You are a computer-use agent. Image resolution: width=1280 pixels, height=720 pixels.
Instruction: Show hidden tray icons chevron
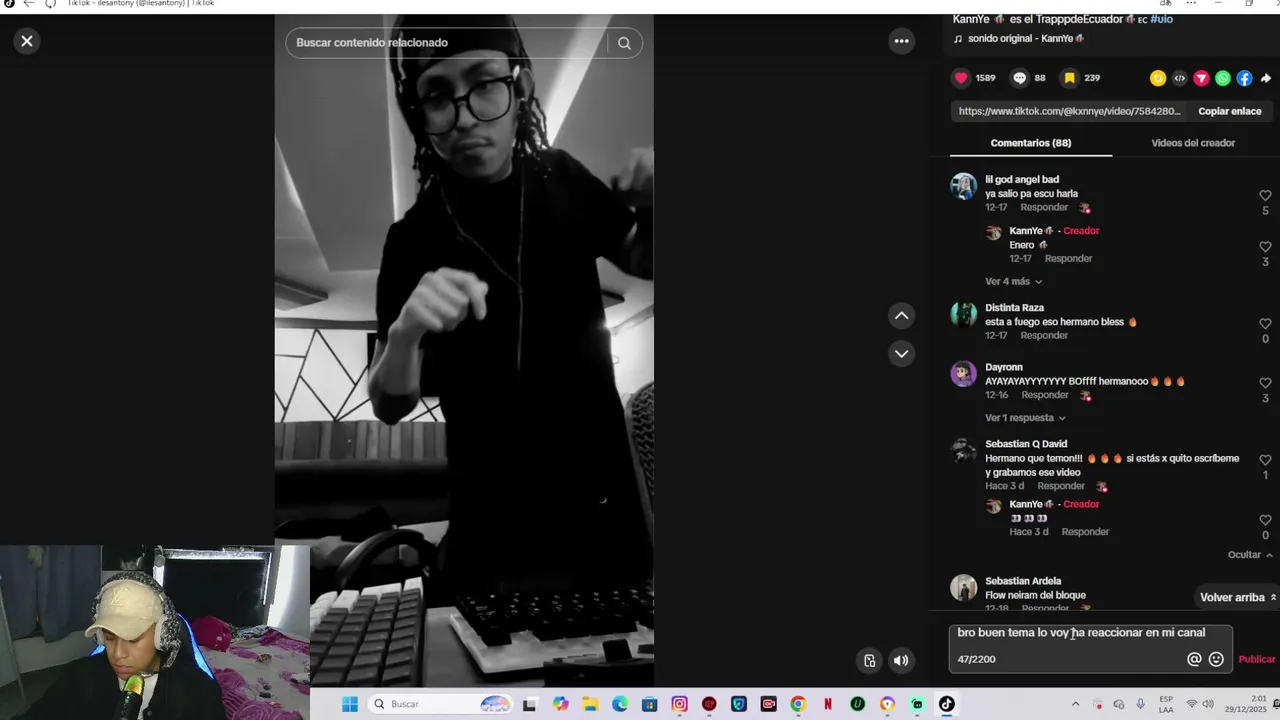tap(1076, 704)
